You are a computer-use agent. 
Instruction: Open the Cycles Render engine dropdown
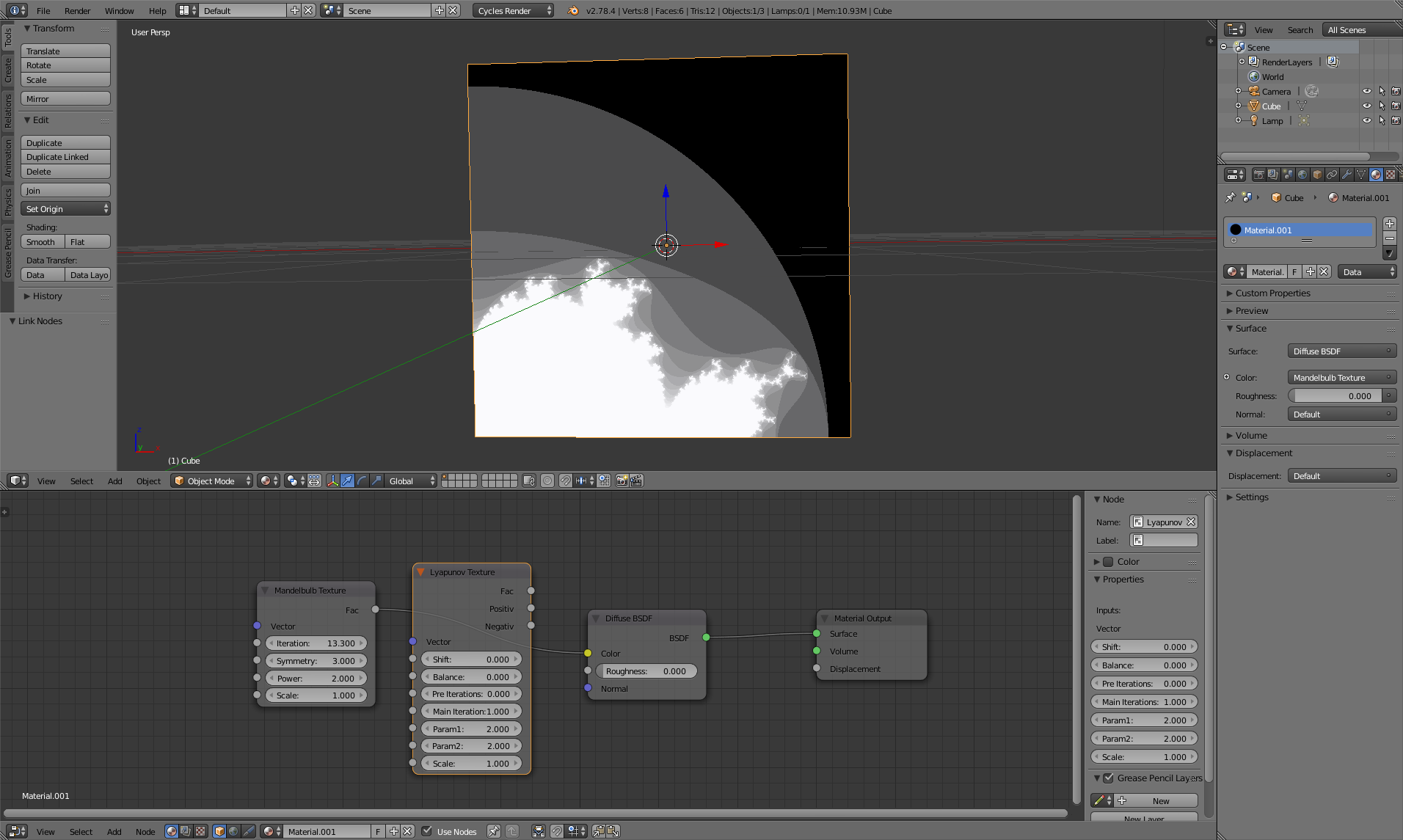pos(513,11)
